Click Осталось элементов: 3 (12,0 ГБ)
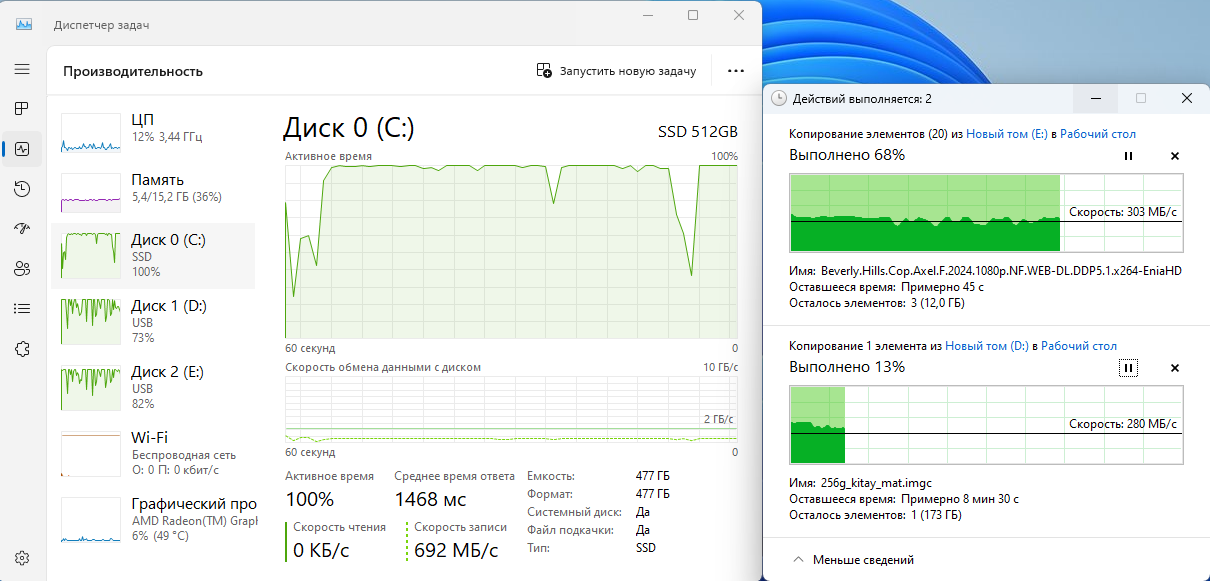 point(877,303)
